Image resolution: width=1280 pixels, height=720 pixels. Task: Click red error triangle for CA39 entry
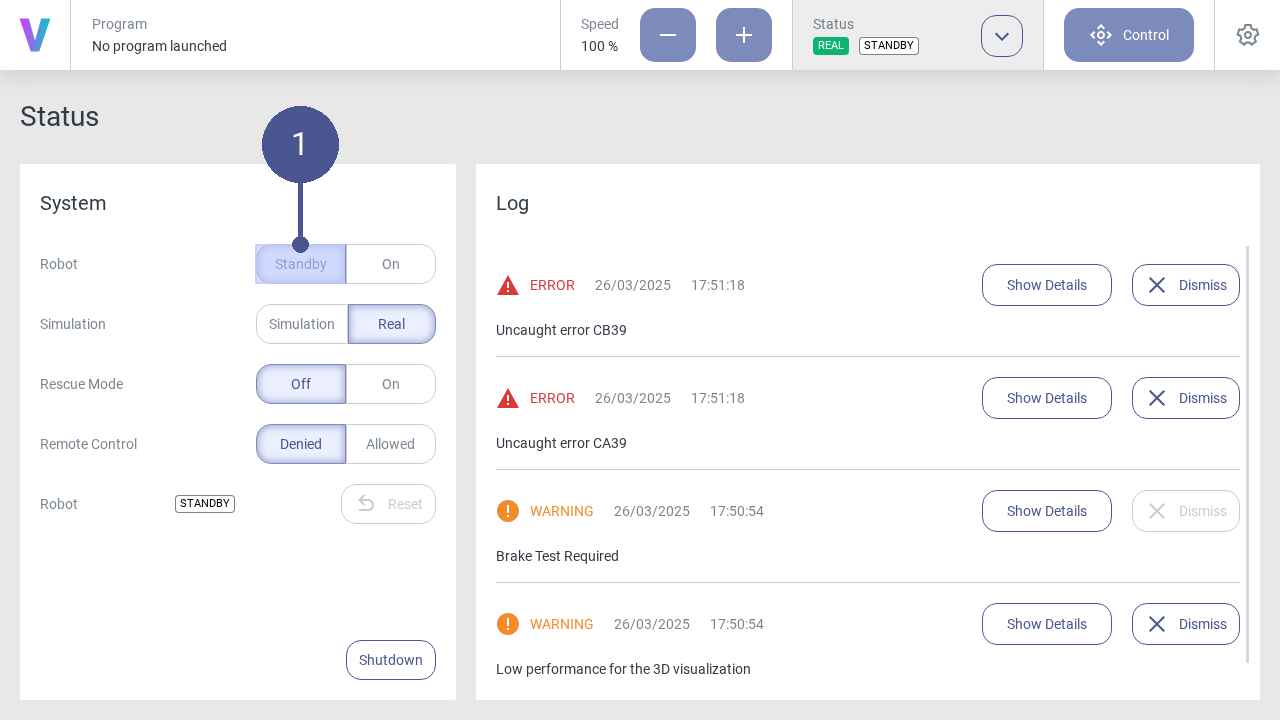click(508, 398)
